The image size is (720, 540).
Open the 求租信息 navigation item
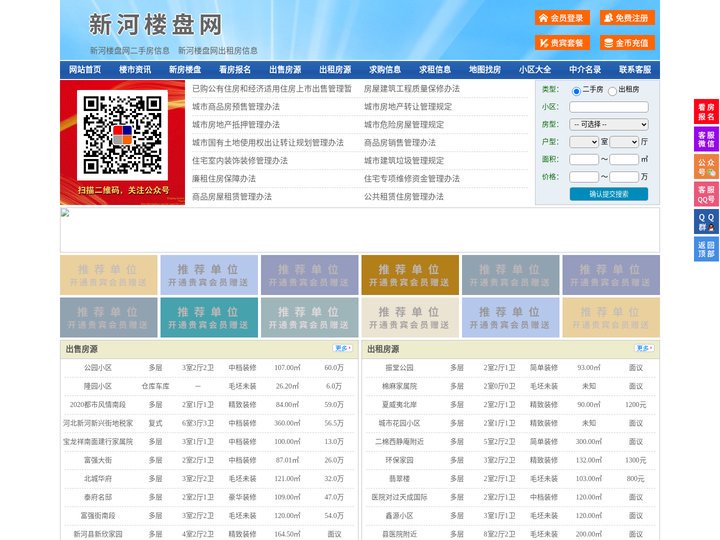coord(435,70)
